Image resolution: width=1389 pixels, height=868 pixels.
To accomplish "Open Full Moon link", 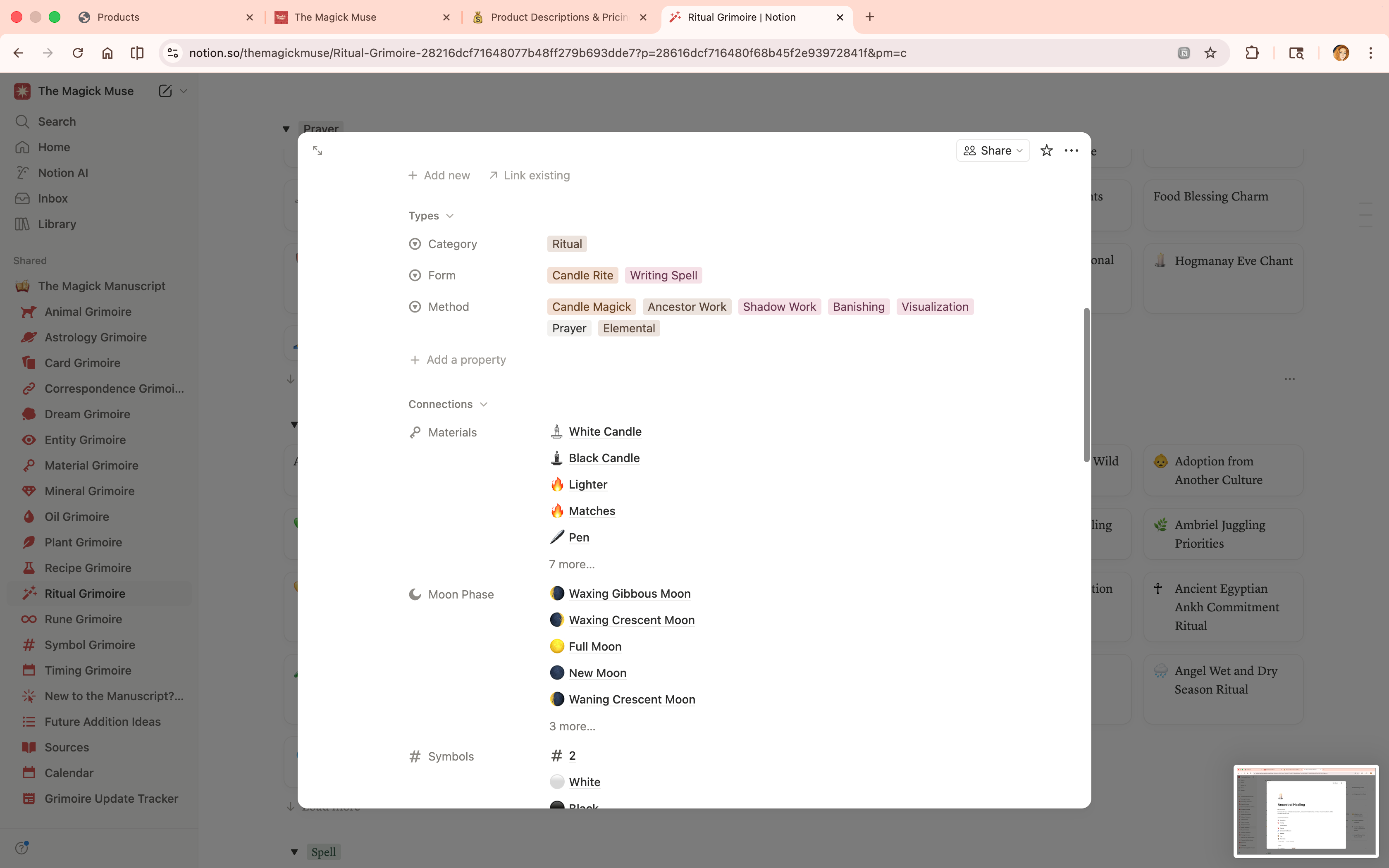I will coord(594,646).
